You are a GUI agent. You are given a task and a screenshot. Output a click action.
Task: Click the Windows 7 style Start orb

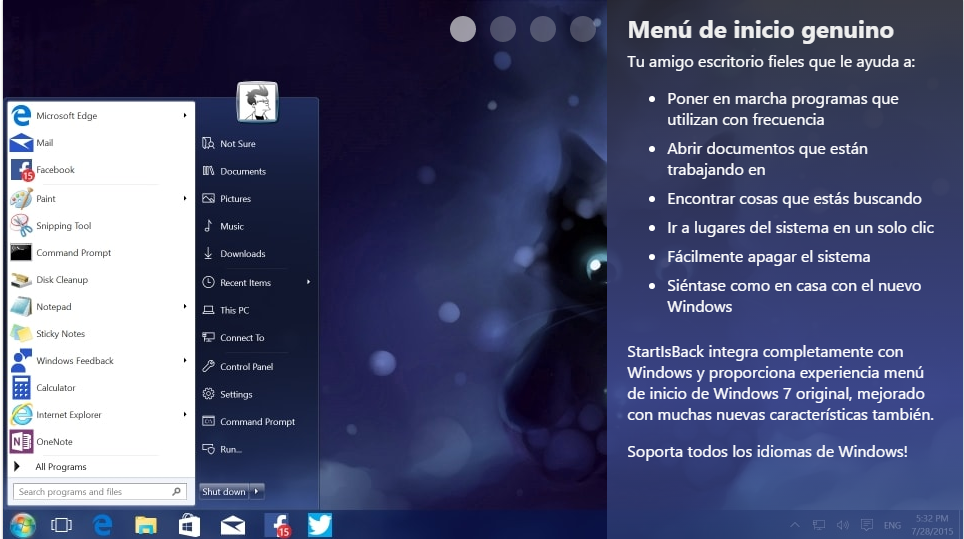[x=23, y=525]
